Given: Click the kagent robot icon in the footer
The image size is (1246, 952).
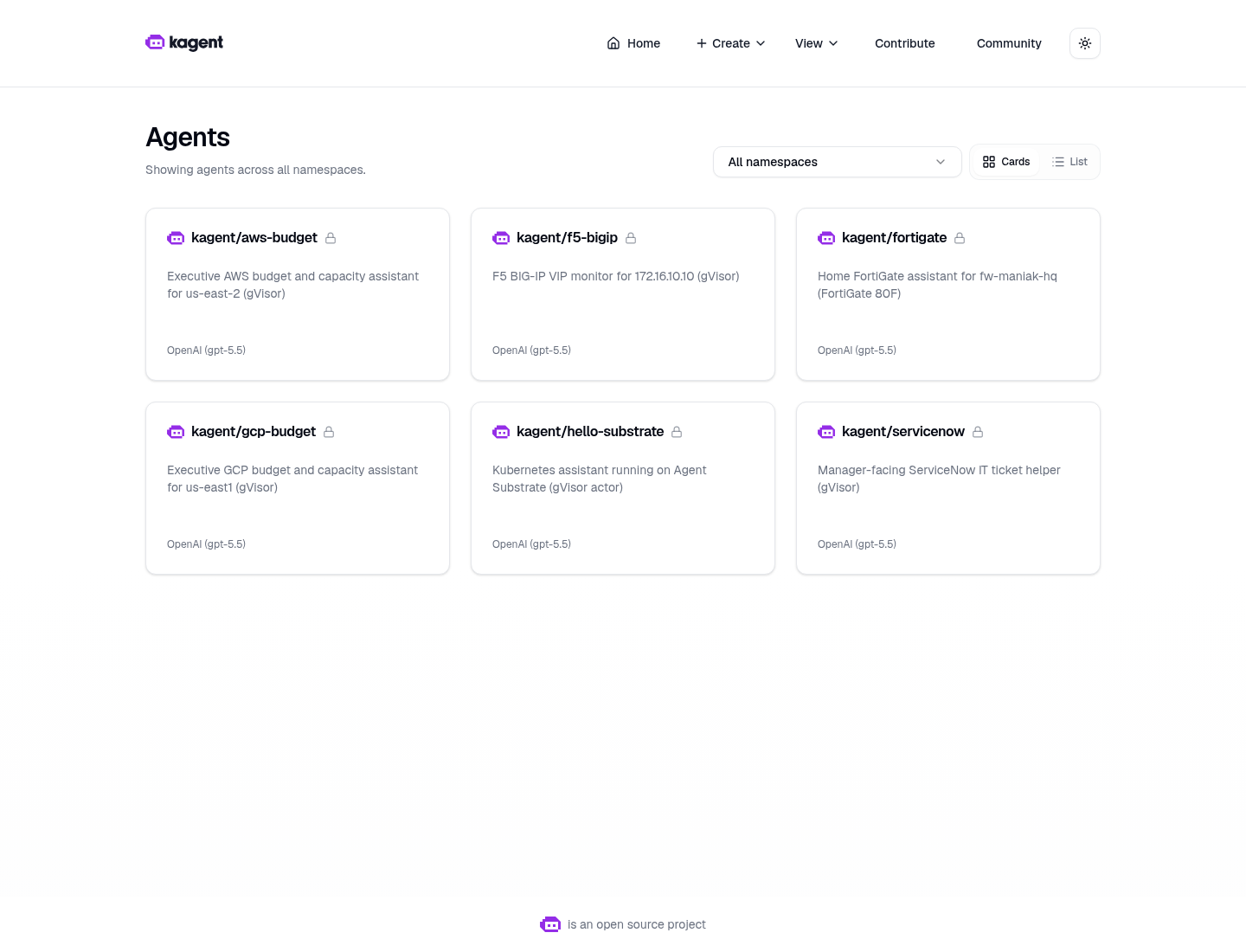Looking at the screenshot, I should 550,924.
